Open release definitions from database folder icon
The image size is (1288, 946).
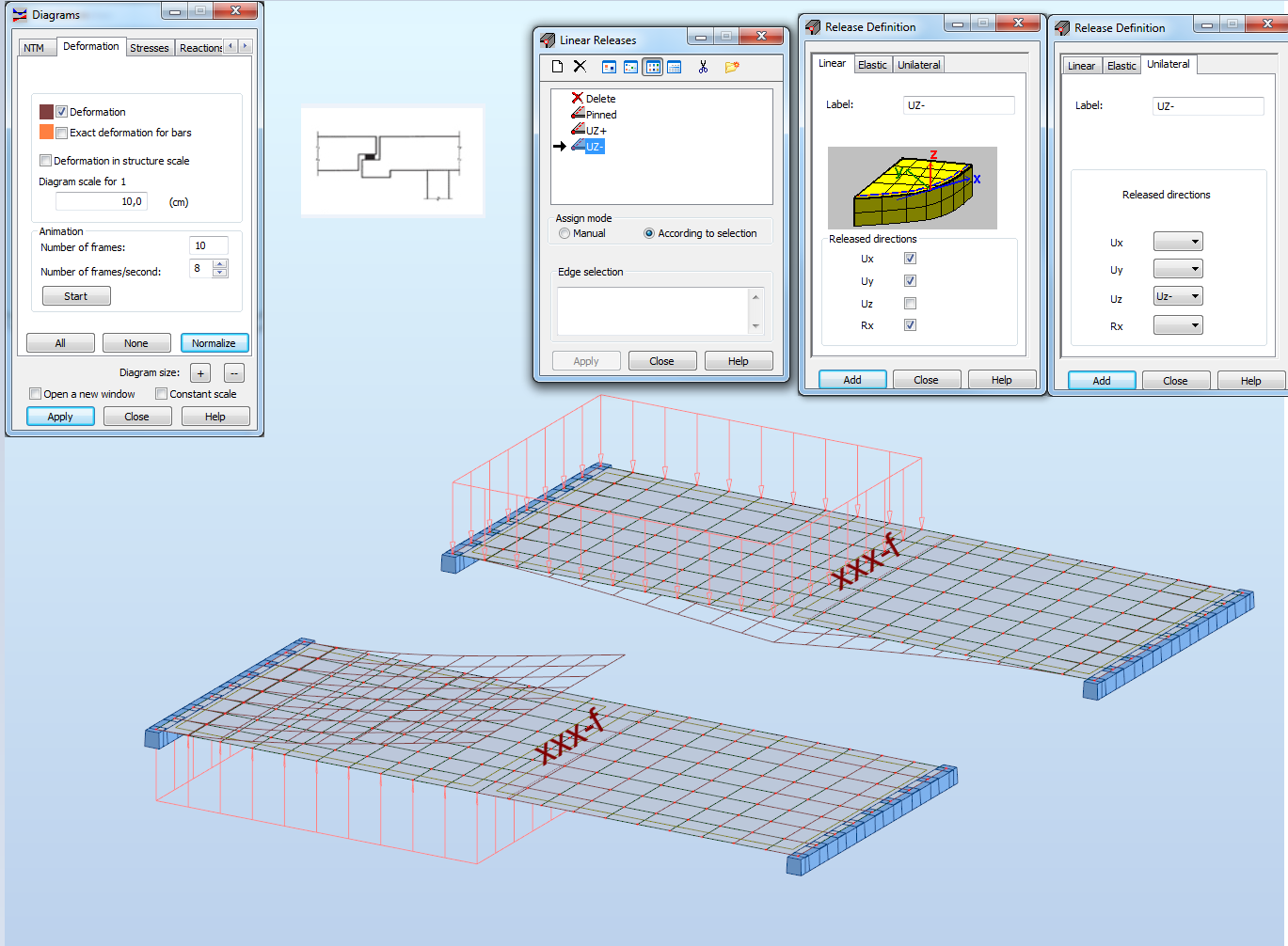click(732, 67)
